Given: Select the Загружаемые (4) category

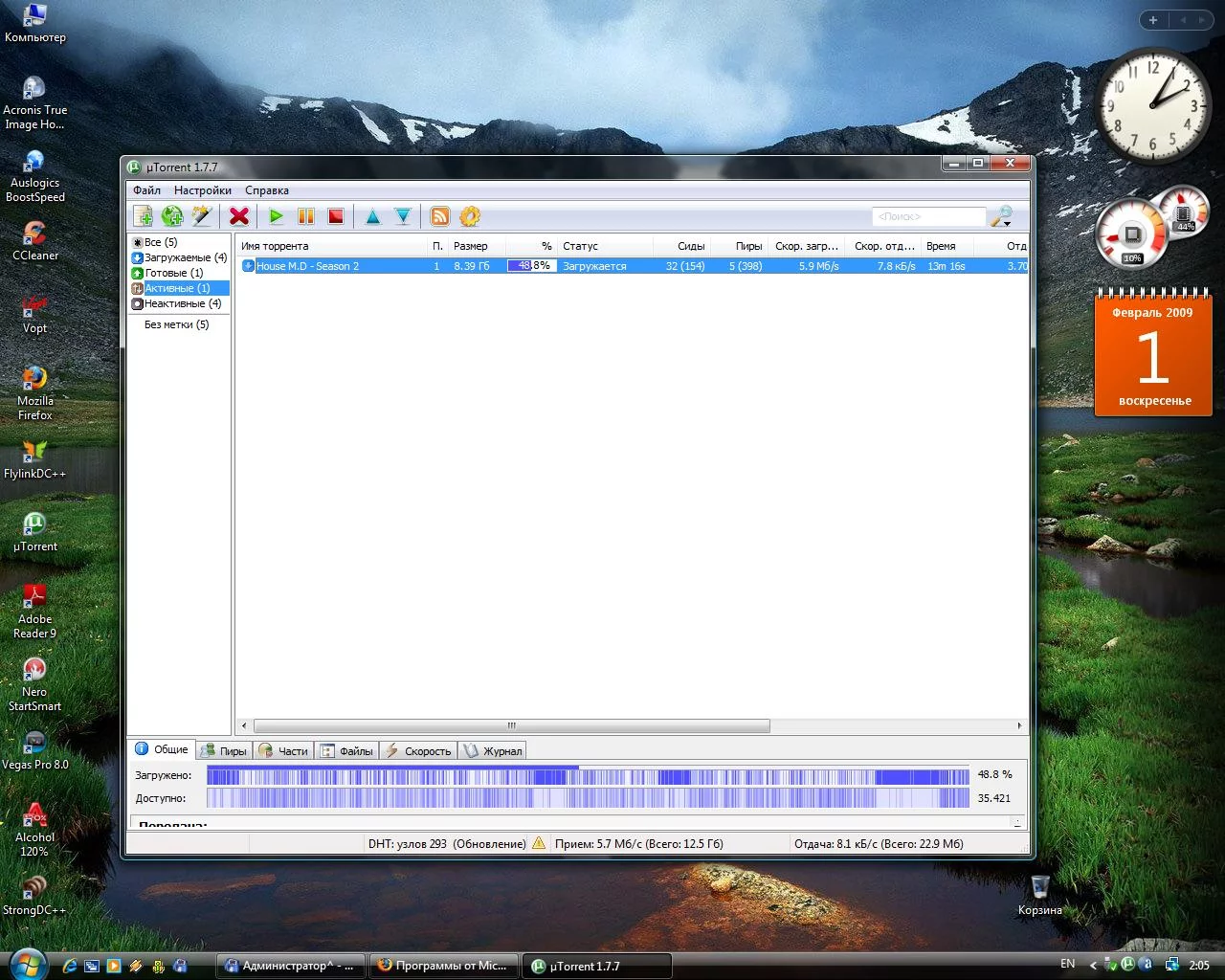Looking at the screenshot, I should click(x=185, y=257).
